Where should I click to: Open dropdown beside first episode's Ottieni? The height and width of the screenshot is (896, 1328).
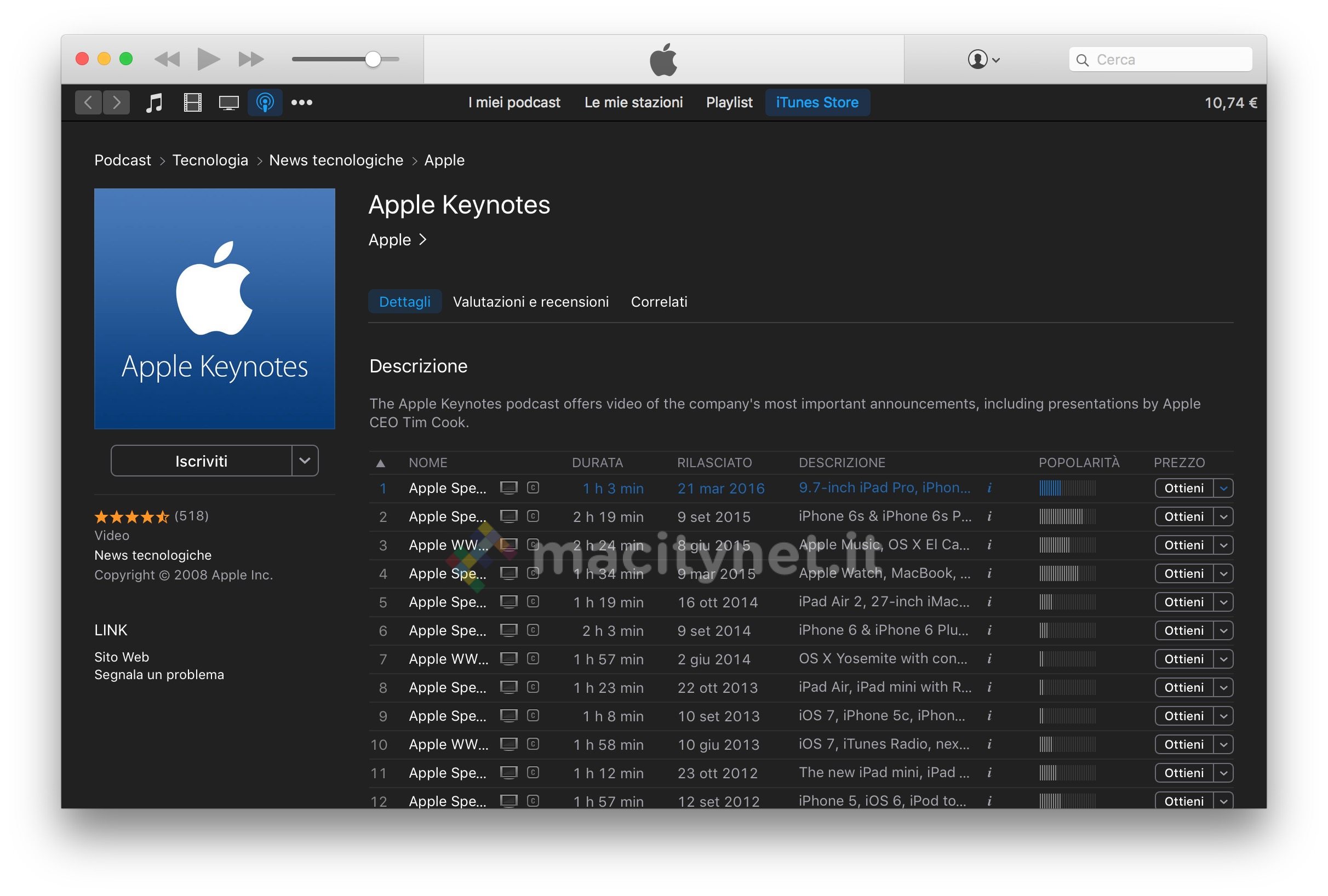(1223, 489)
